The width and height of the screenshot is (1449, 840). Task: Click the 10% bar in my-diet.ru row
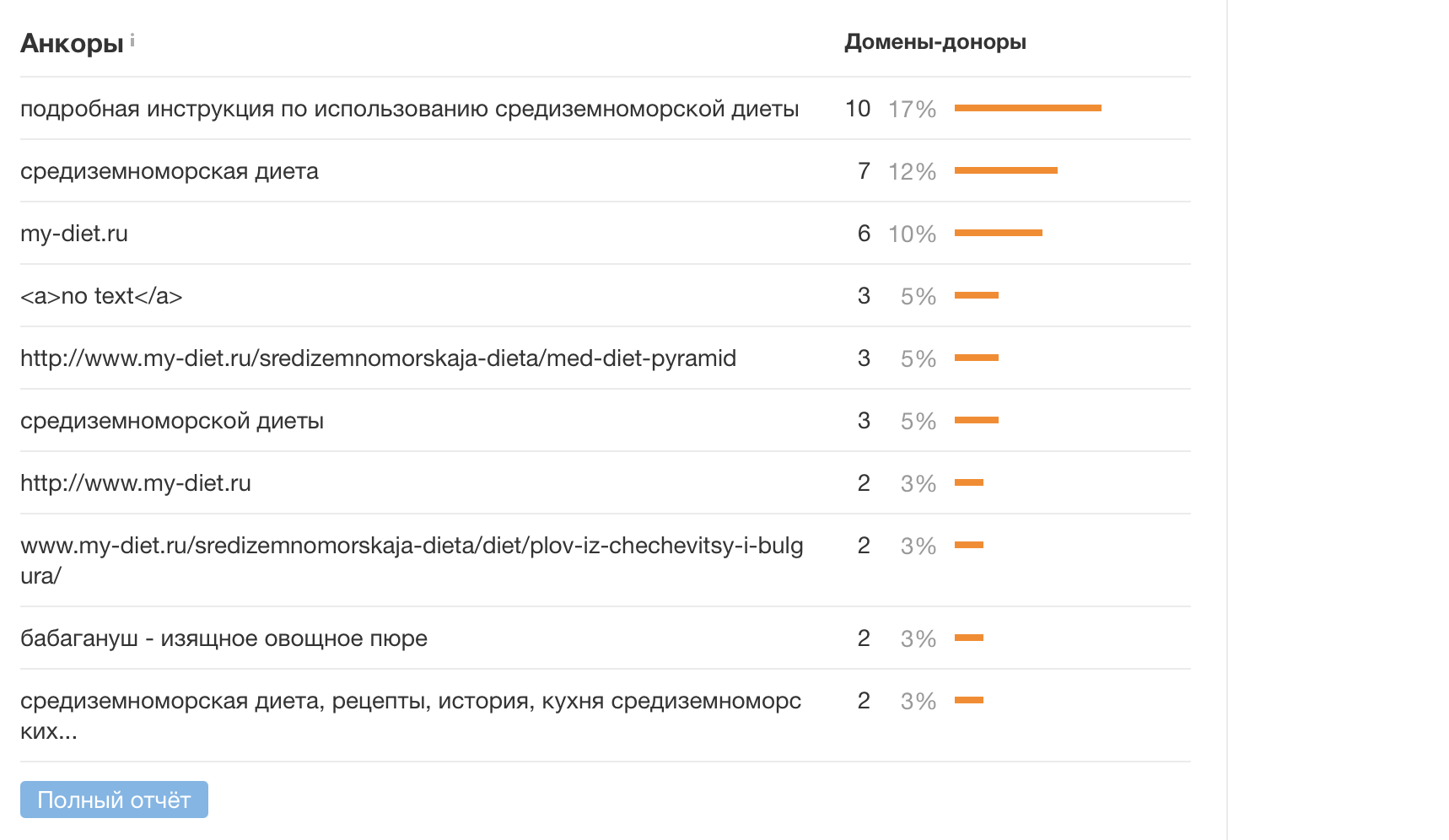[998, 233]
